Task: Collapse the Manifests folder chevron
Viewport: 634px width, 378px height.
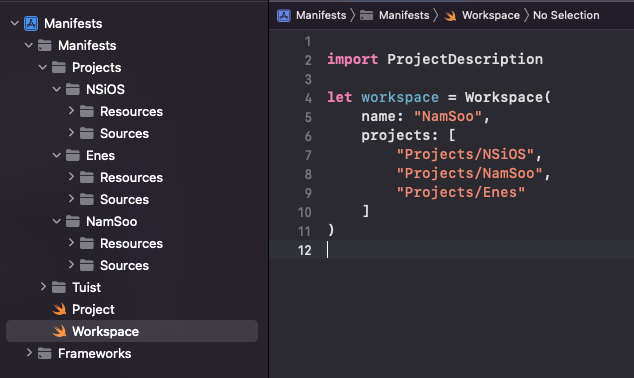Action: (29, 45)
